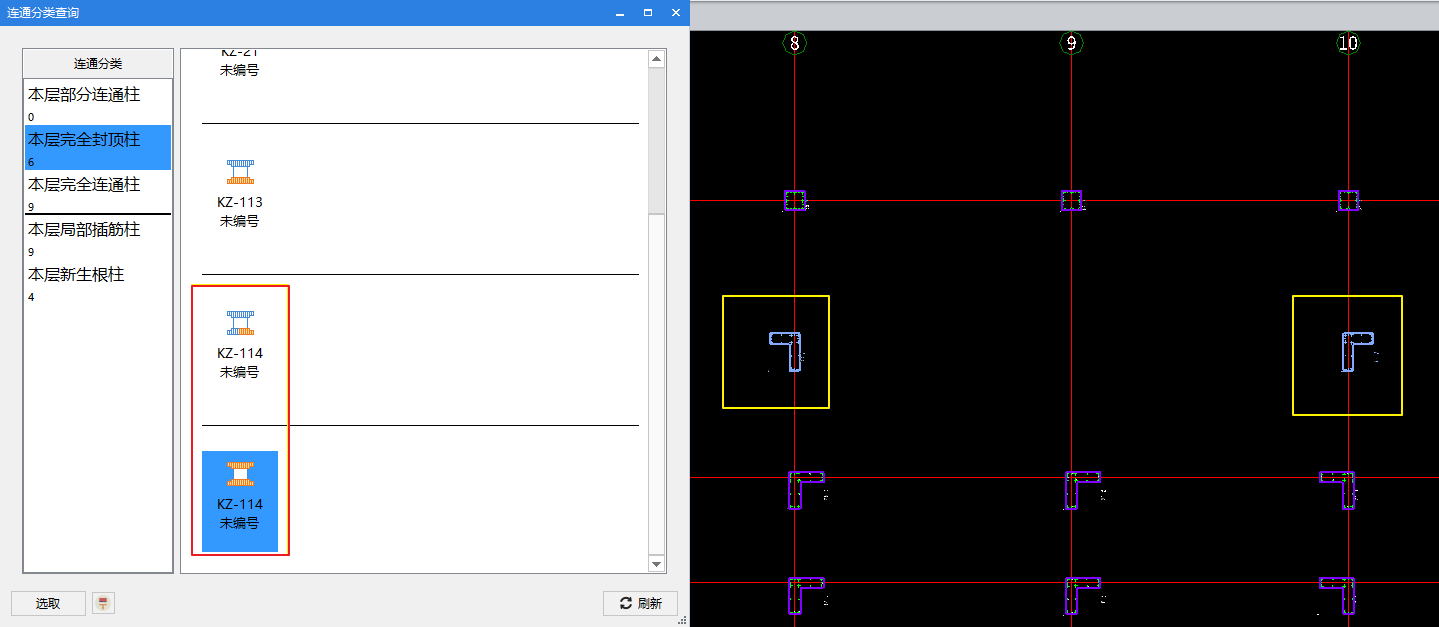Select the blue-highlighted KZ-114 column item
This screenshot has width=1439, height=627.
point(240,500)
